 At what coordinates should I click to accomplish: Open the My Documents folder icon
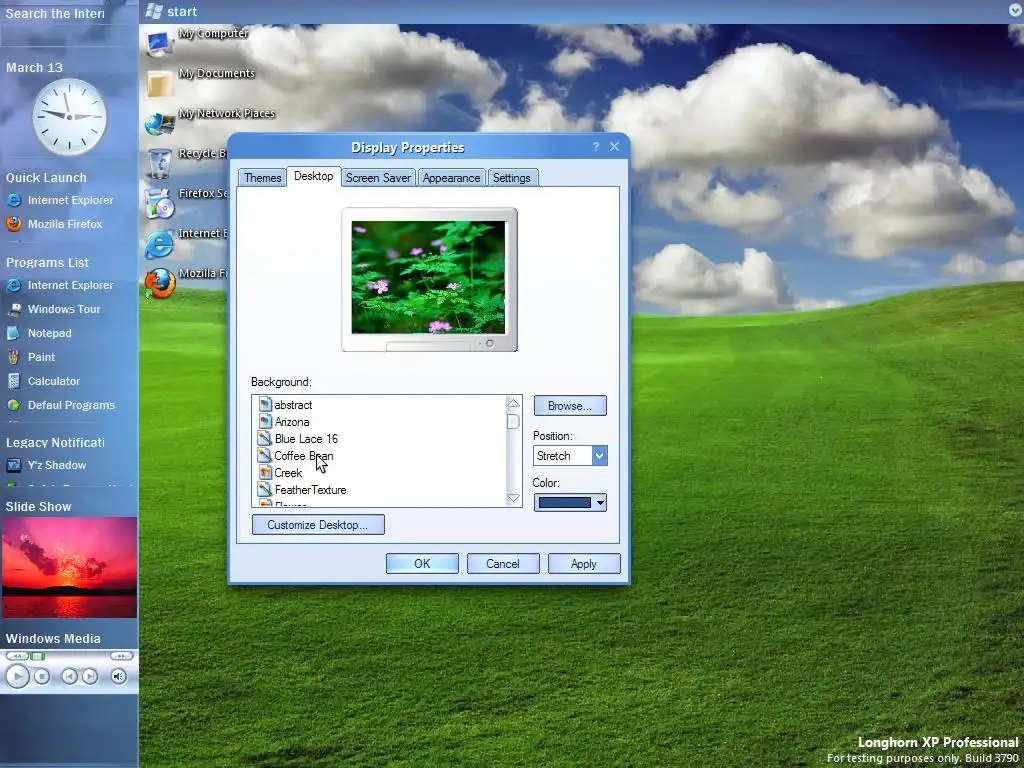coord(159,83)
